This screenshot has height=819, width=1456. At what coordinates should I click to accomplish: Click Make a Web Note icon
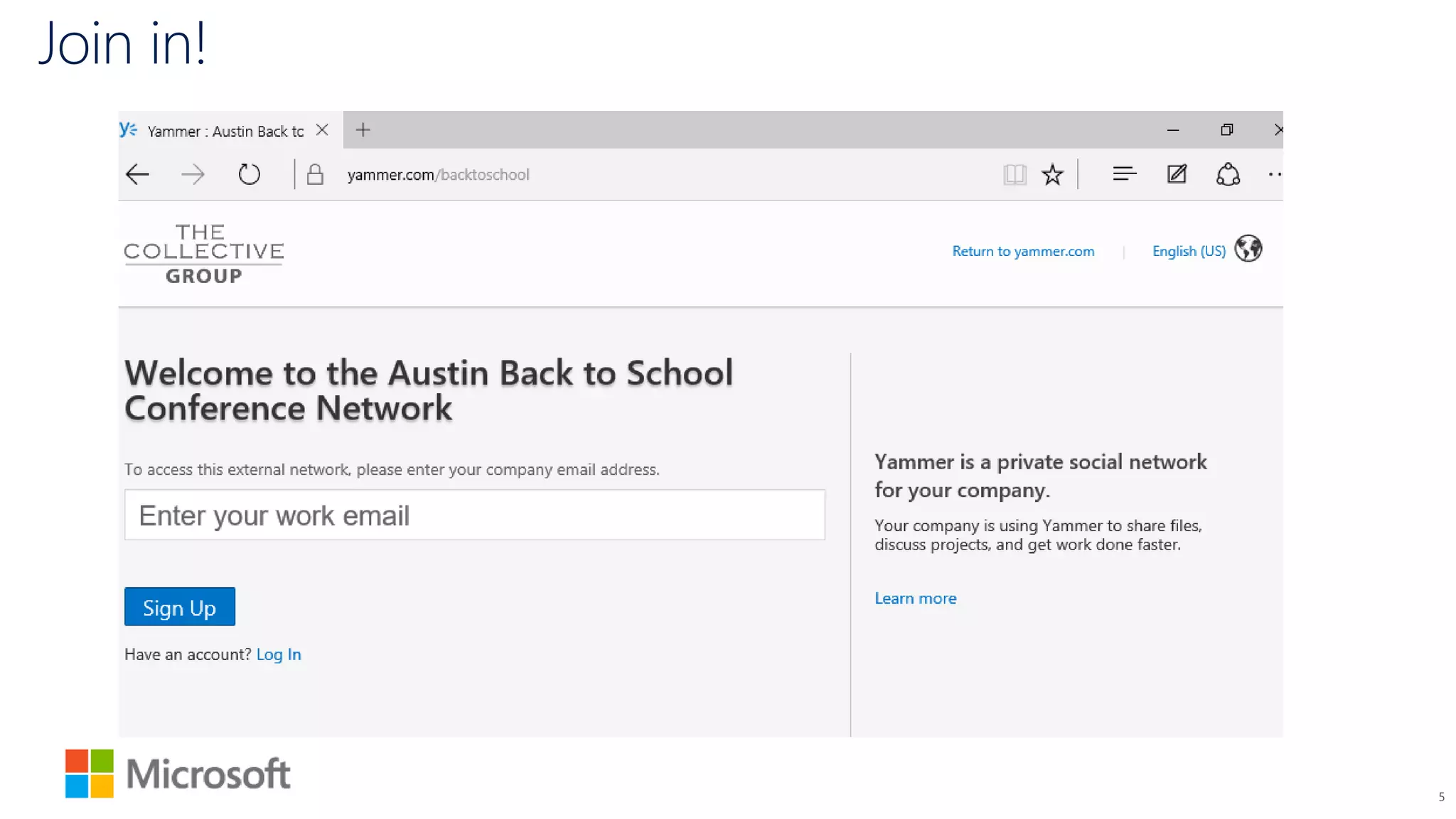click(x=1177, y=174)
